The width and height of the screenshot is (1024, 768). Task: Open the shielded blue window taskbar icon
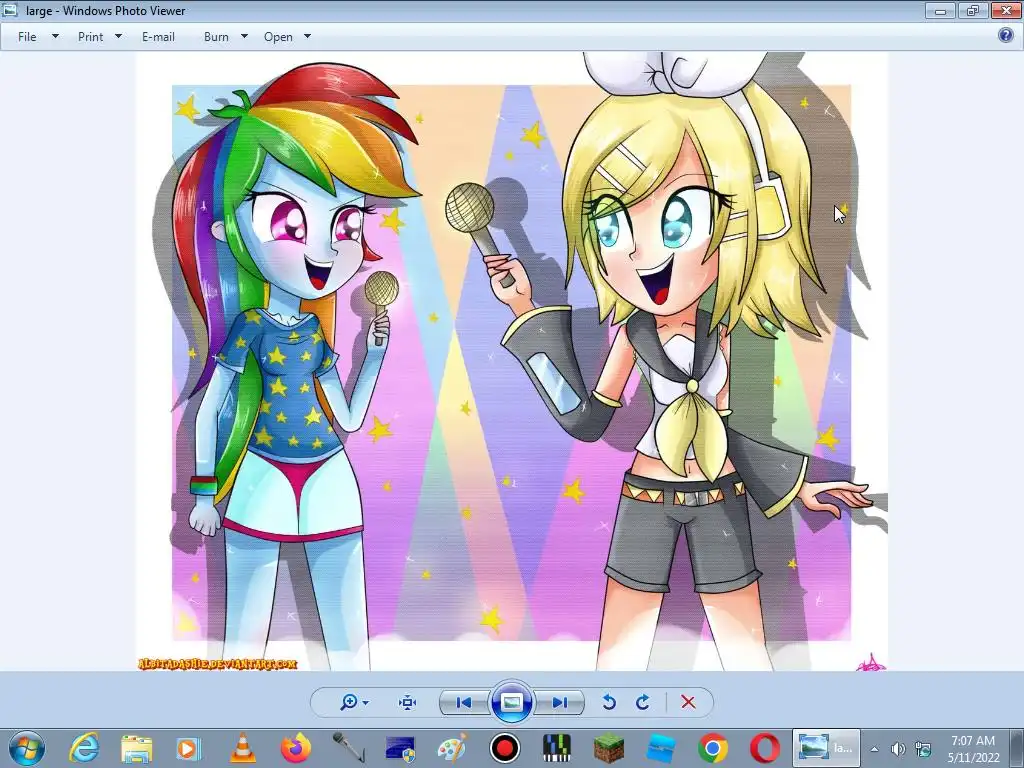tap(400, 748)
